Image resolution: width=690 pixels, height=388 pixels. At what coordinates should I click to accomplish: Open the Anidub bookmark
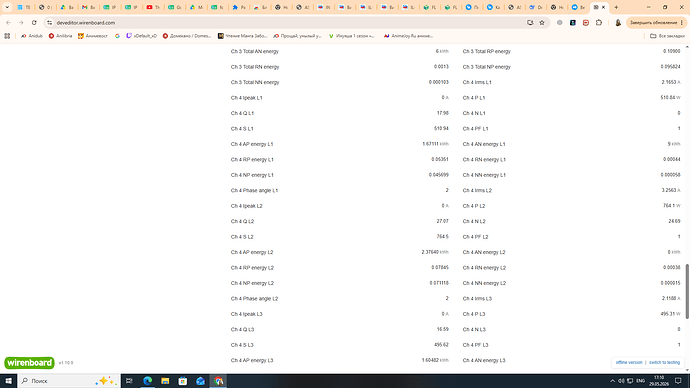coord(32,36)
